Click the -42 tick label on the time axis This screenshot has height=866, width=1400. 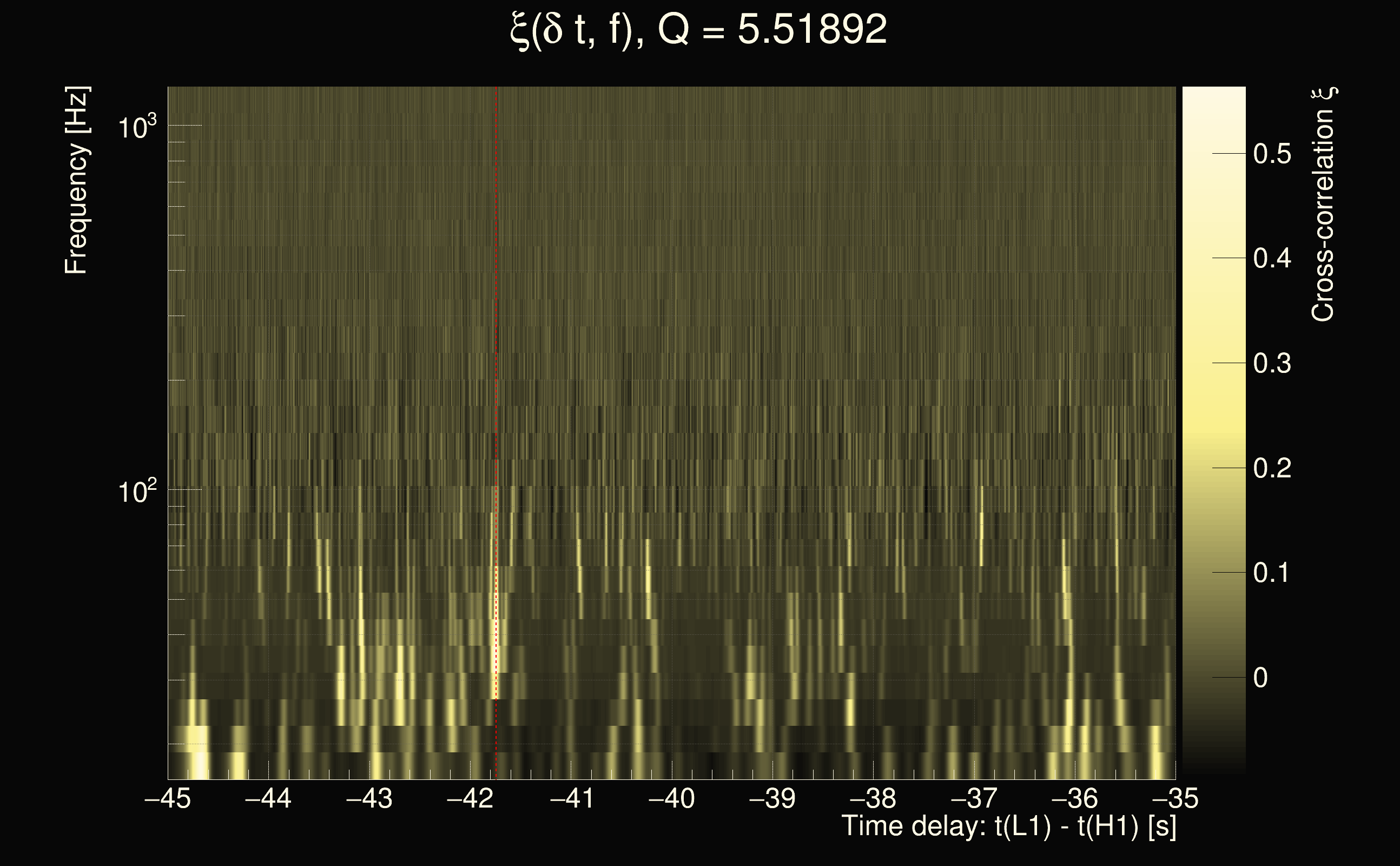click(470, 798)
